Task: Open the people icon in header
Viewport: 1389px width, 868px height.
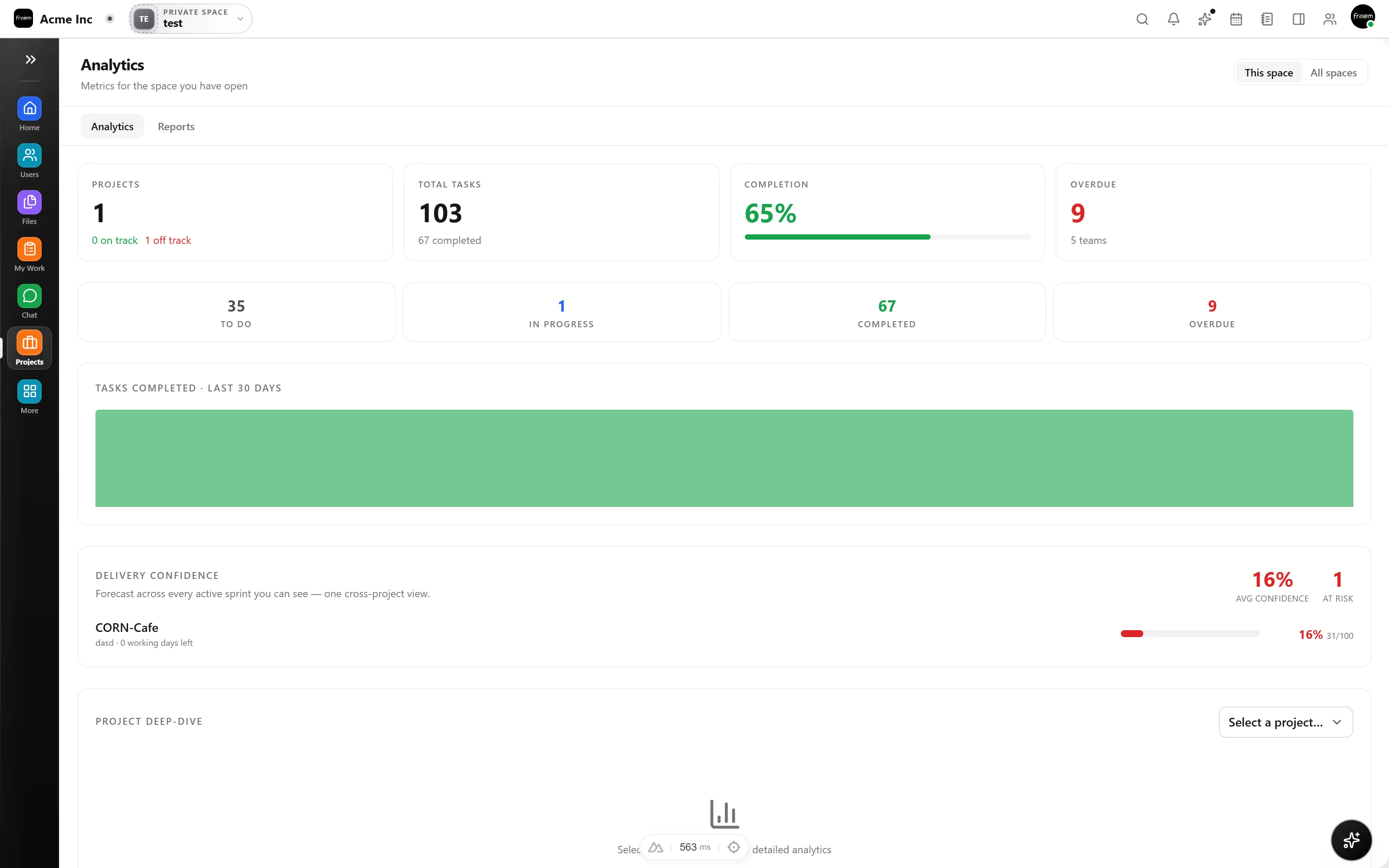Action: pyautogui.click(x=1330, y=19)
